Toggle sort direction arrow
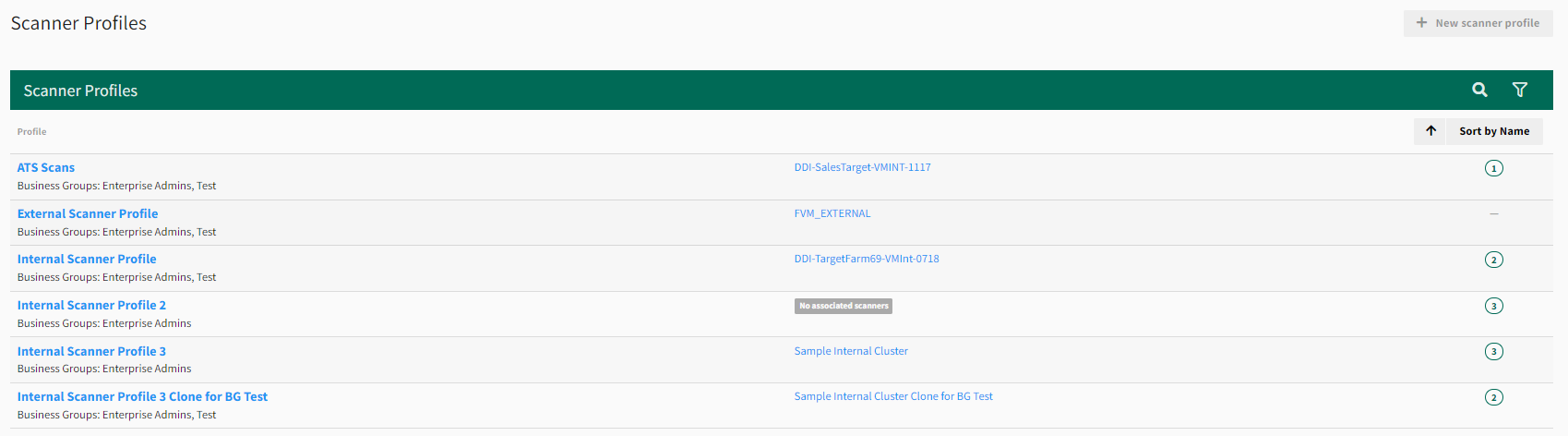 click(x=1430, y=131)
